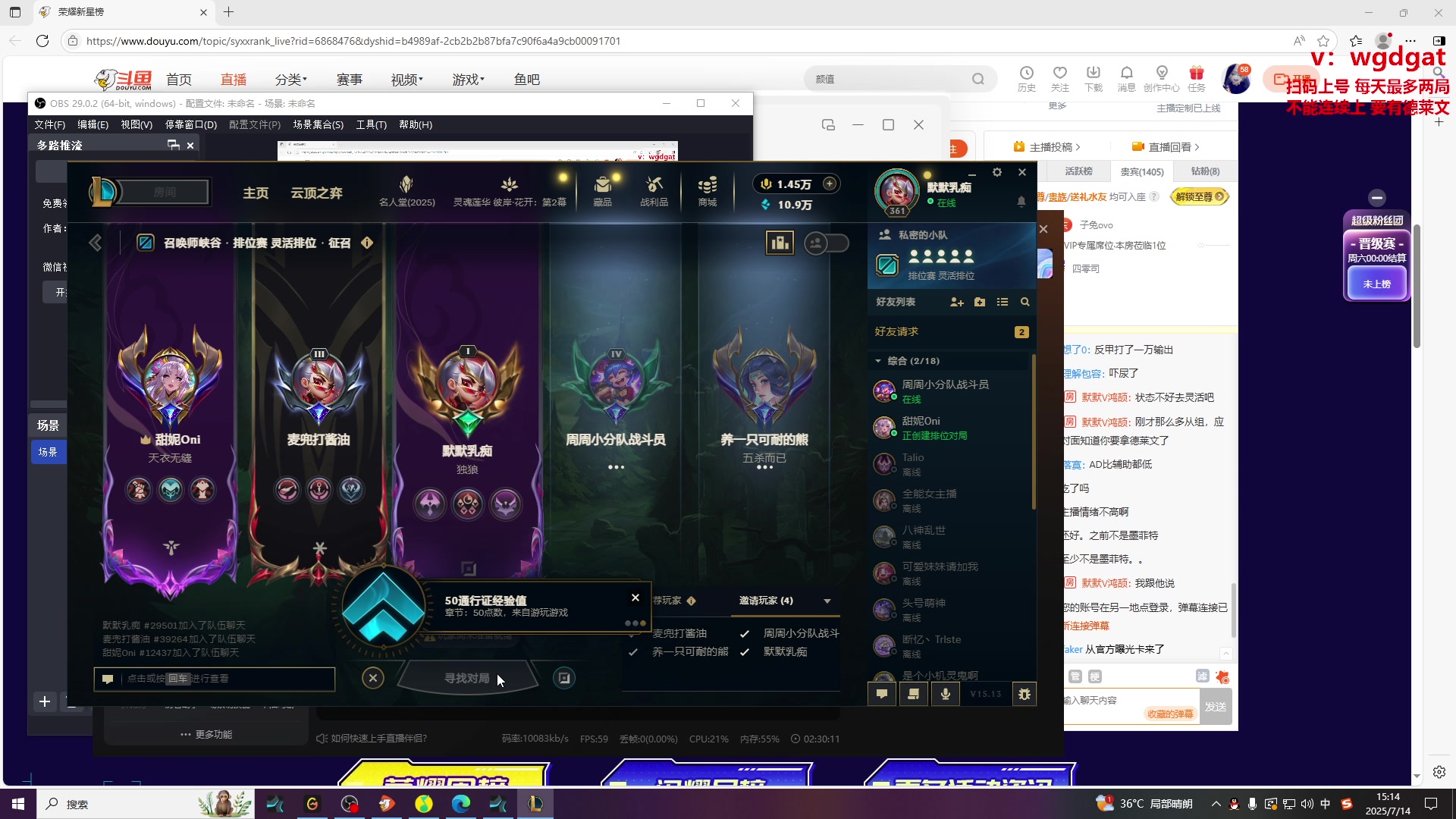Go to 主页 tab in League client
This screenshot has width=1456, height=819.
[256, 193]
